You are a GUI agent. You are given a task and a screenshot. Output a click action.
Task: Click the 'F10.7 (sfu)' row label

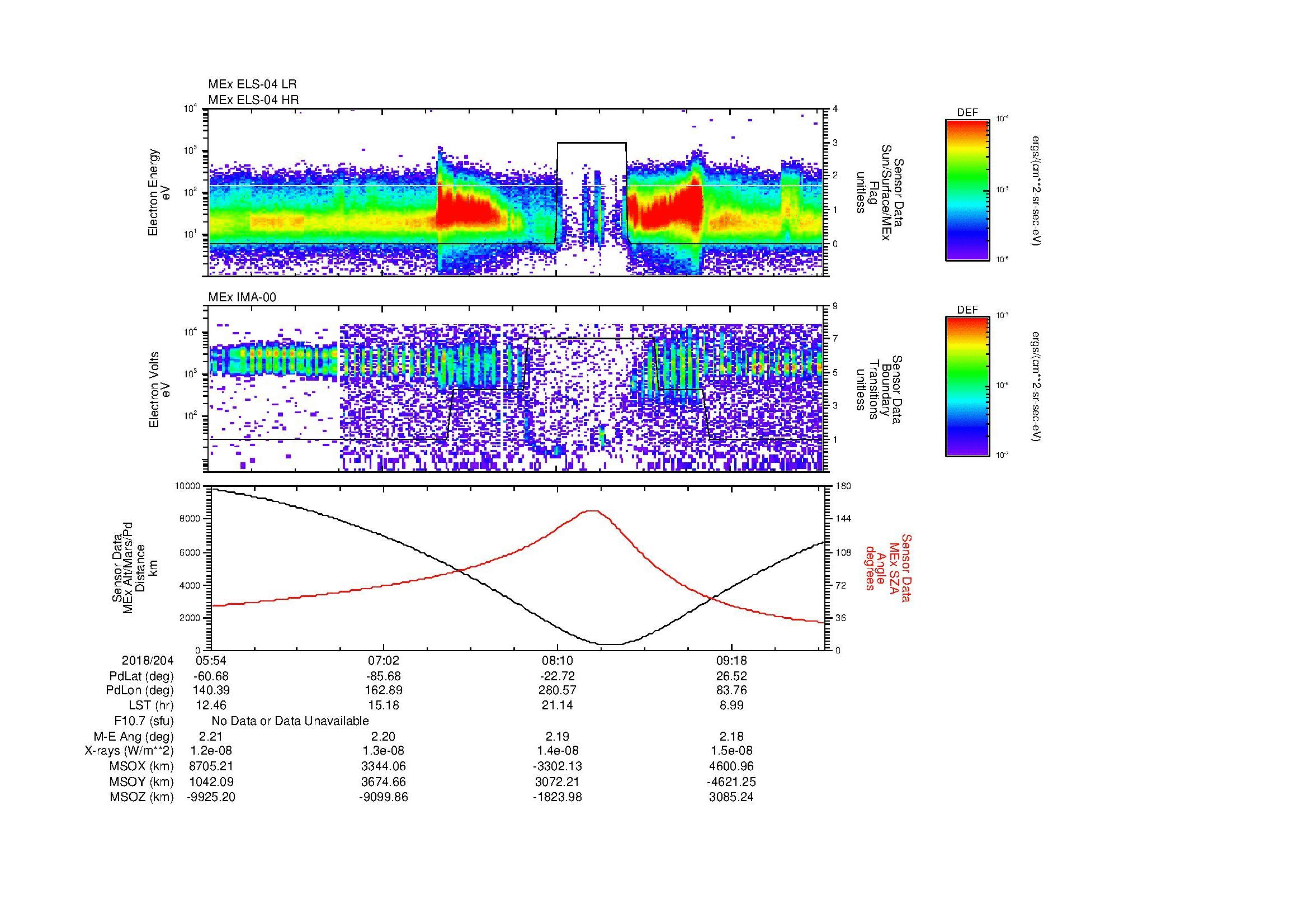point(144,721)
